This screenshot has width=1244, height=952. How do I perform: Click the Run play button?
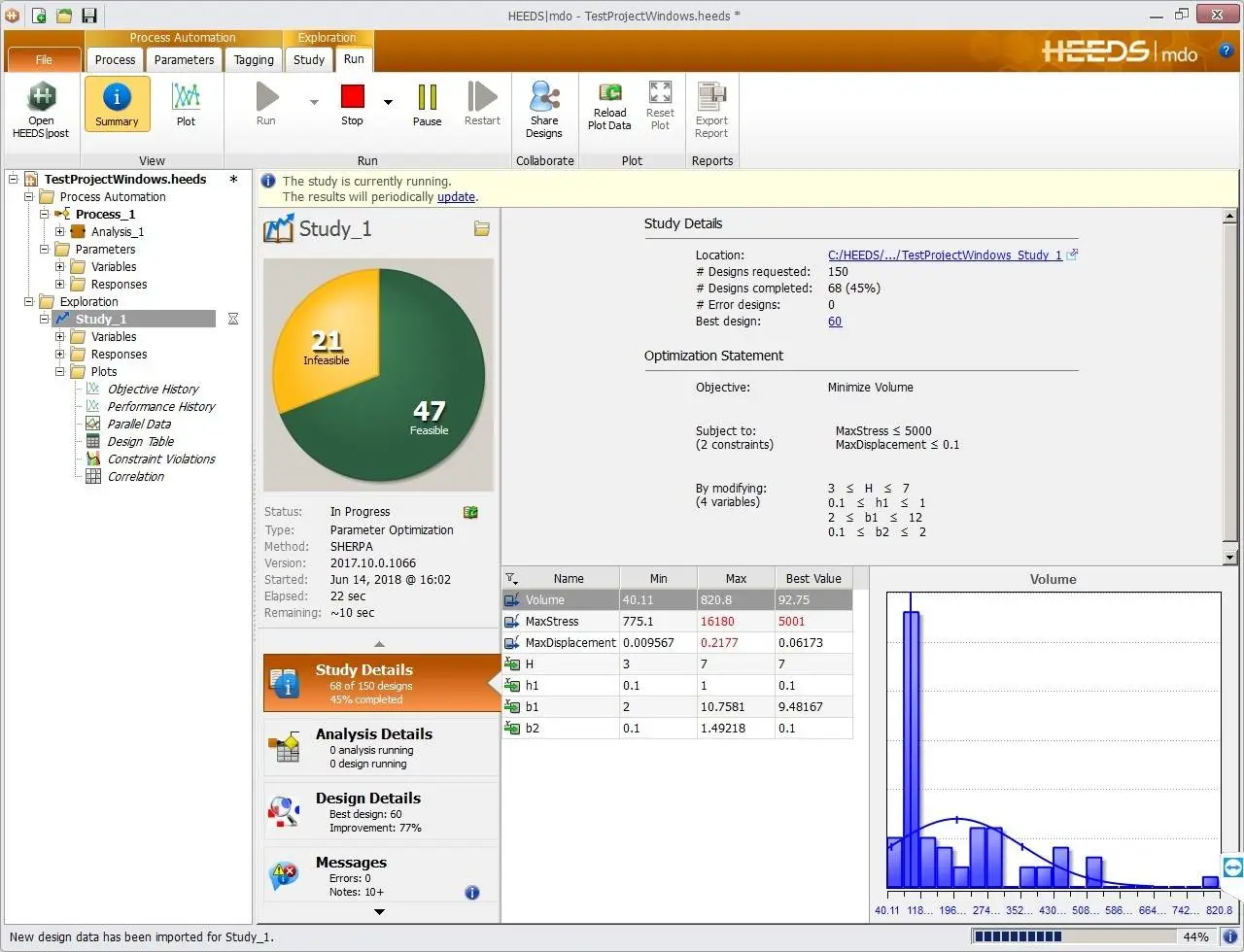(x=266, y=105)
